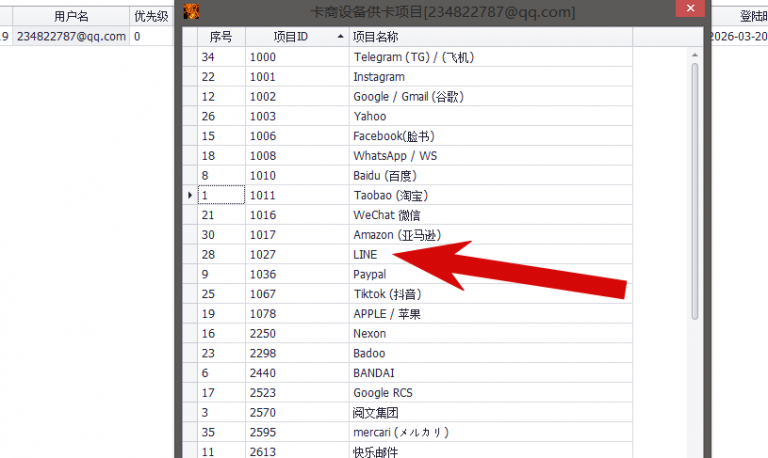Click project ID cell 2595

297,433
